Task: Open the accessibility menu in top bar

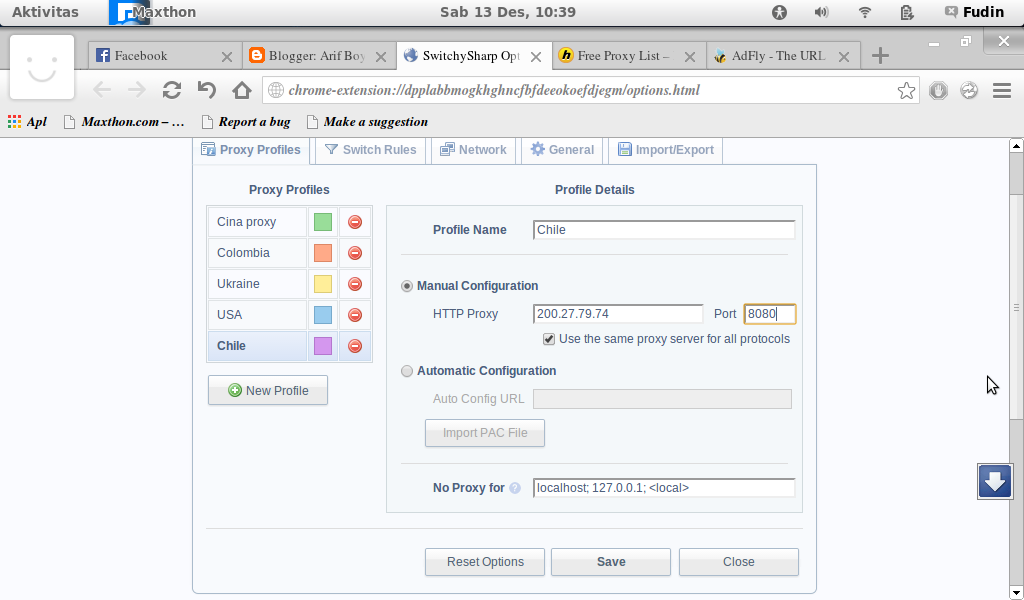Action: (x=779, y=12)
